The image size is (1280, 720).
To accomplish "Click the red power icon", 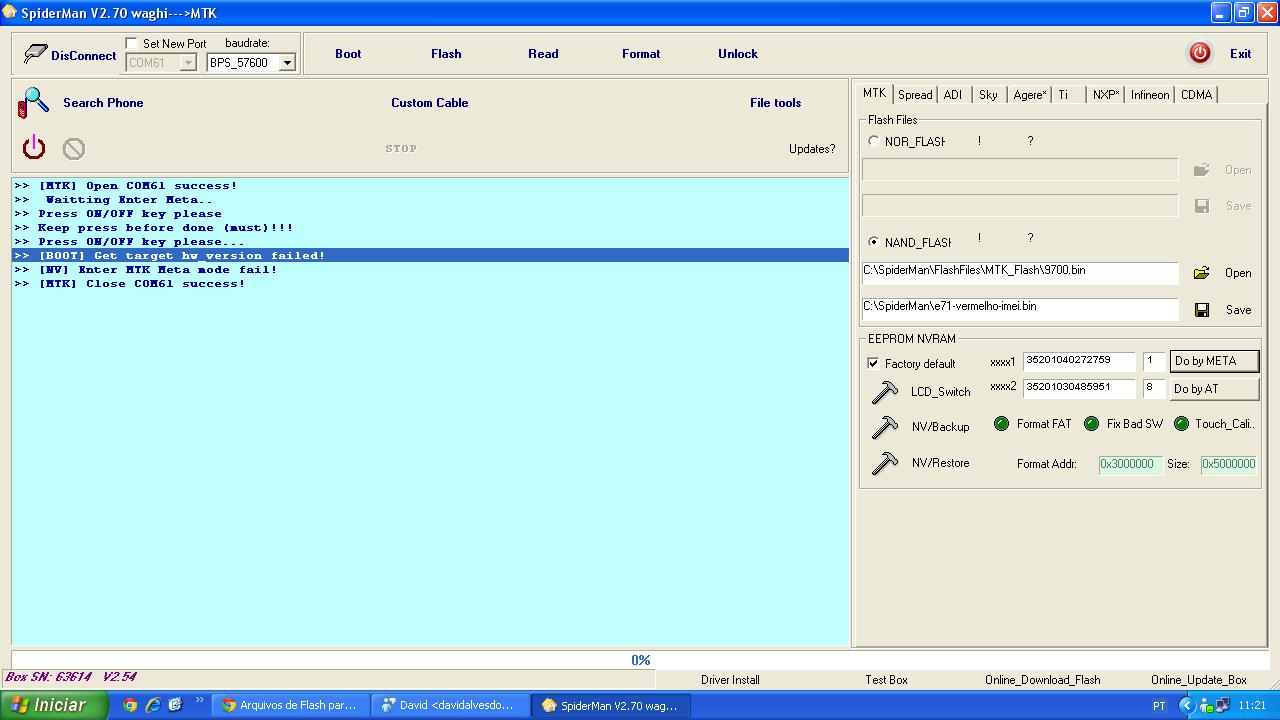I will (x=34, y=147).
